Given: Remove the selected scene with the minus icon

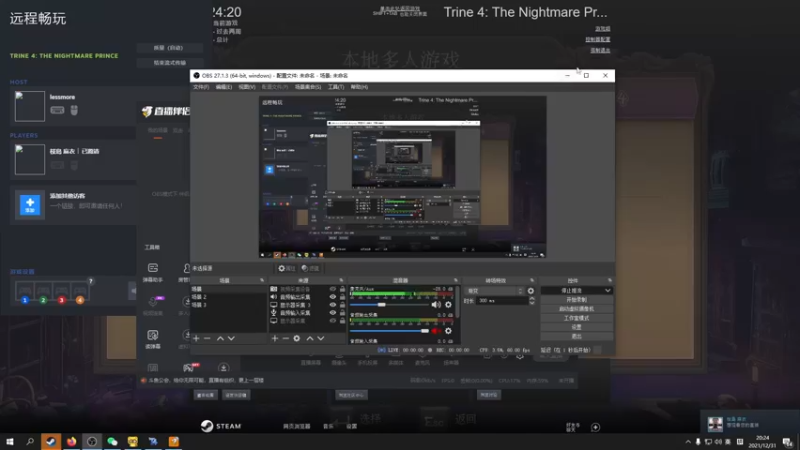Looking at the screenshot, I should [207, 338].
